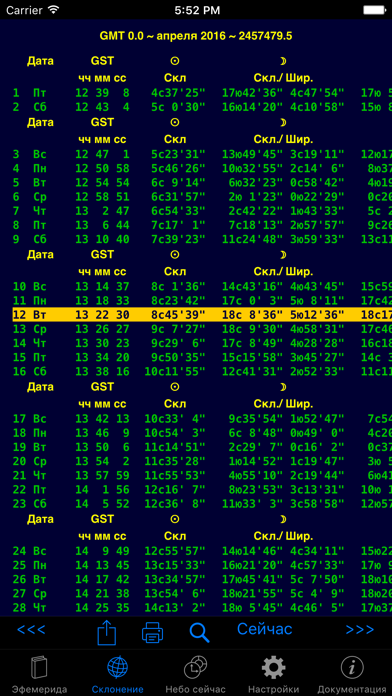Go to next month with >>>
This screenshot has height=696, width=392.
point(360,629)
